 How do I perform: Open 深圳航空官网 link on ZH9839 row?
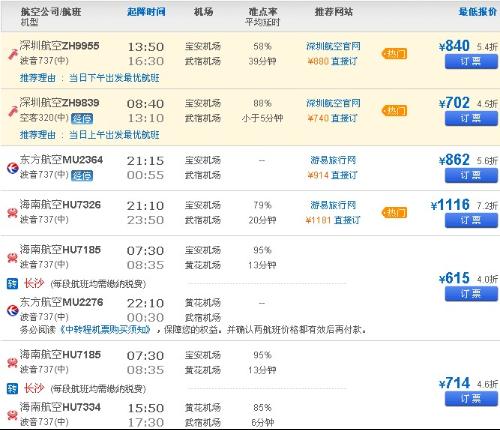[x=333, y=103]
